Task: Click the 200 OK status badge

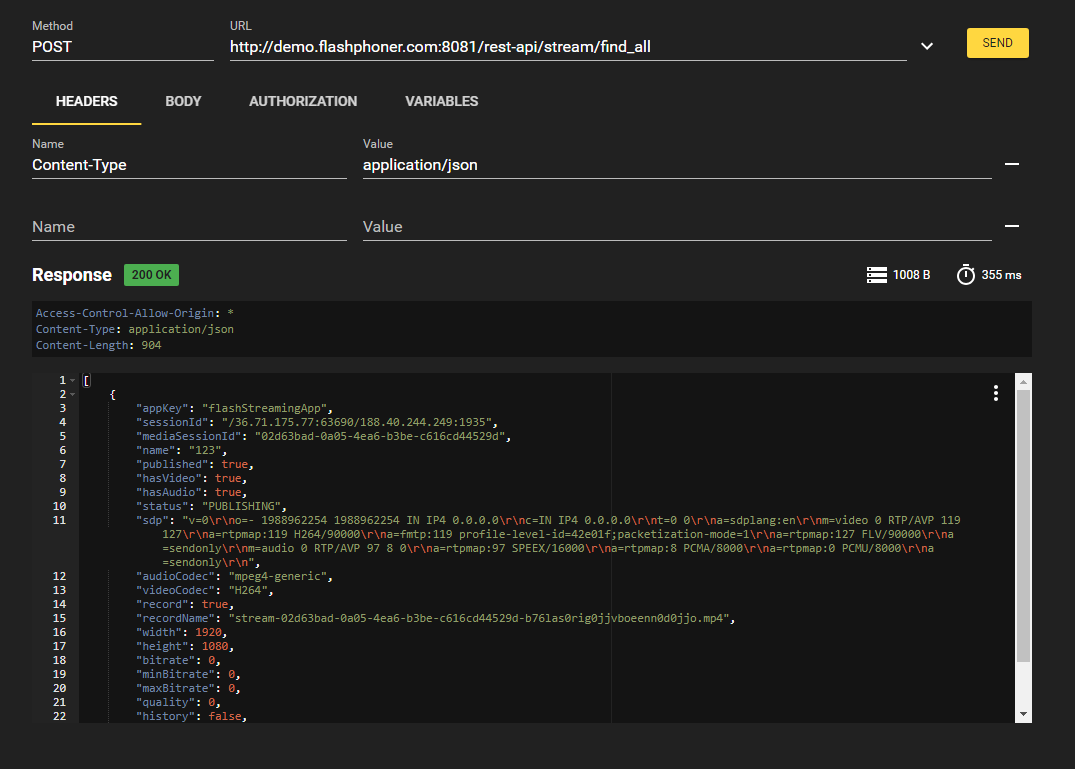Action: pyautogui.click(x=151, y=275)
